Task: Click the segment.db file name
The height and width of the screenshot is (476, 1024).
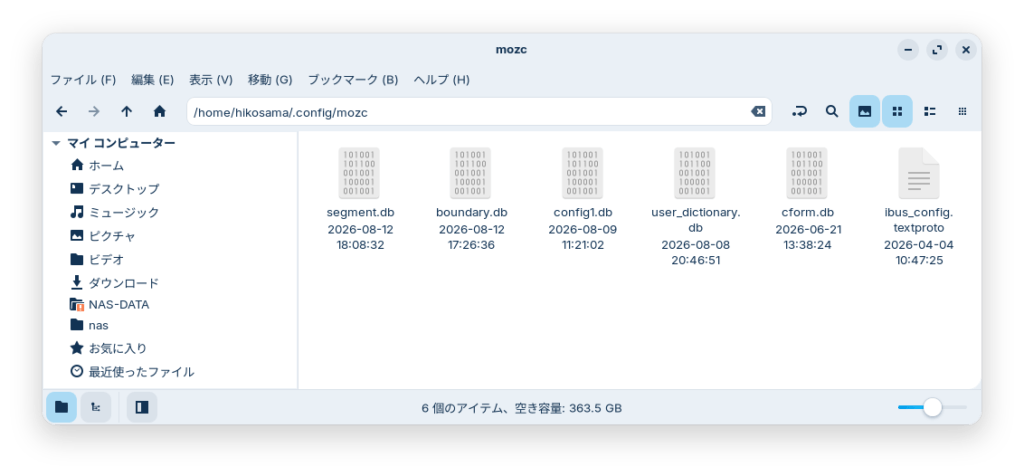Action: coord(360,213)
